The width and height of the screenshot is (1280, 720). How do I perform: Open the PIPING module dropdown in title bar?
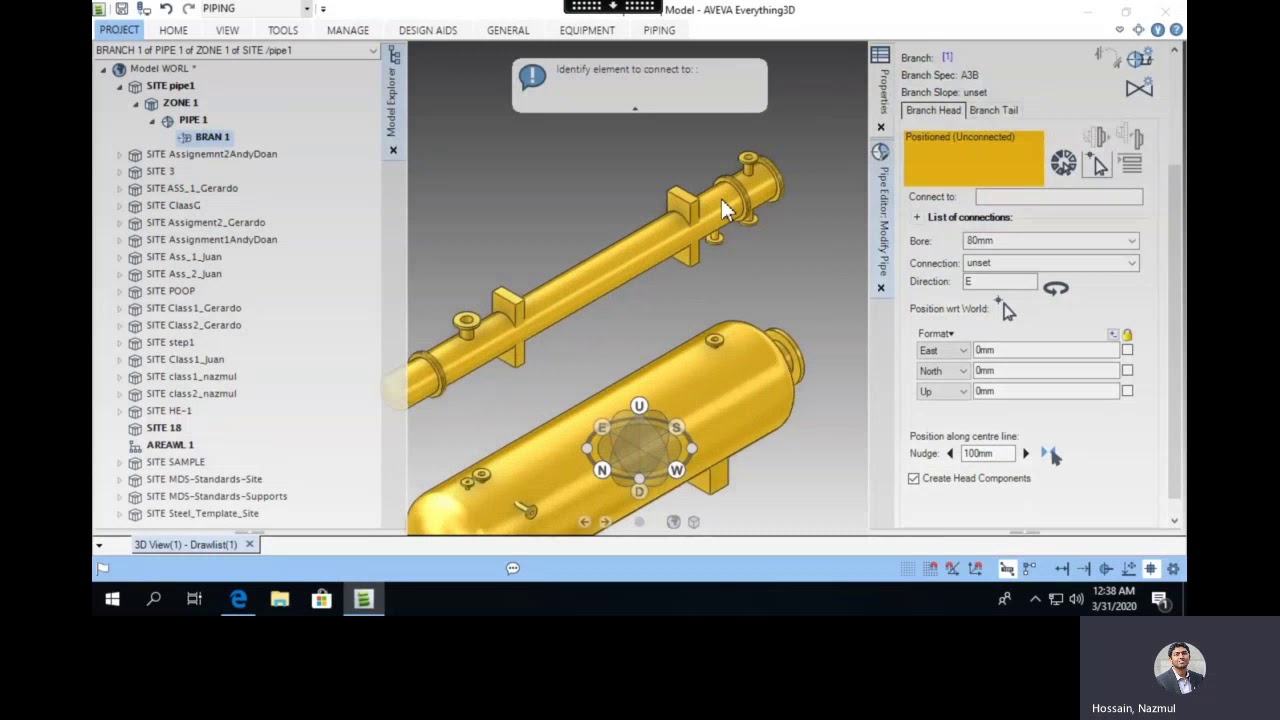click(x=307, y=9)
